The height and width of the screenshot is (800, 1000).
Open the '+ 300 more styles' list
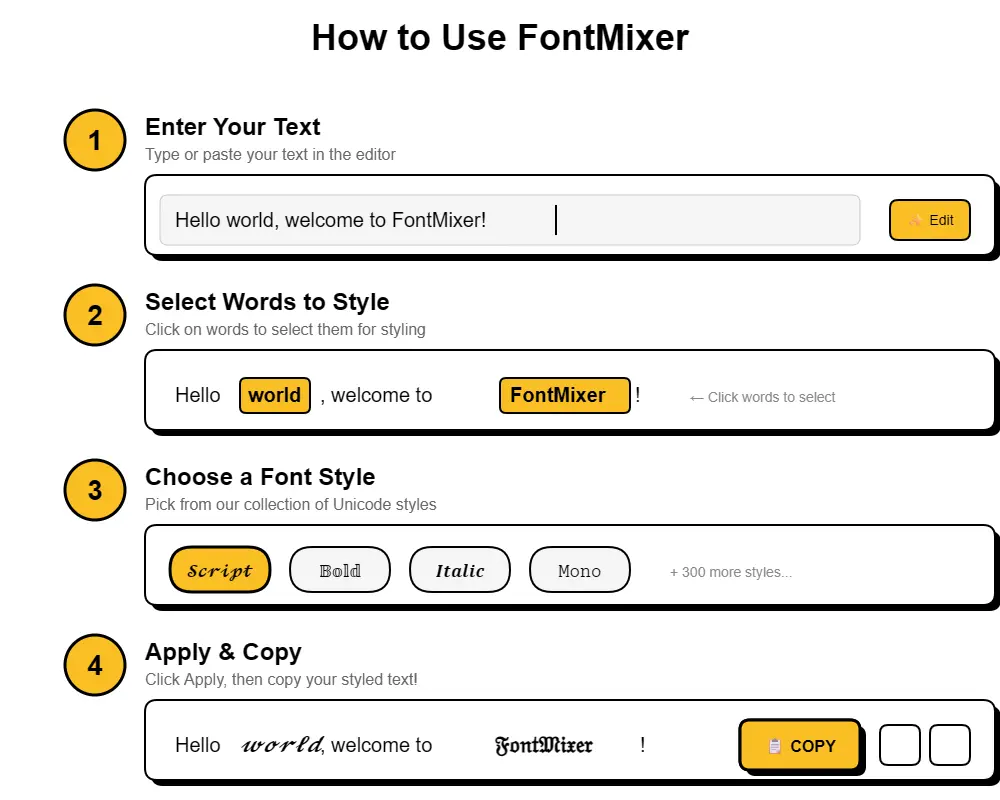pos(729,572)
